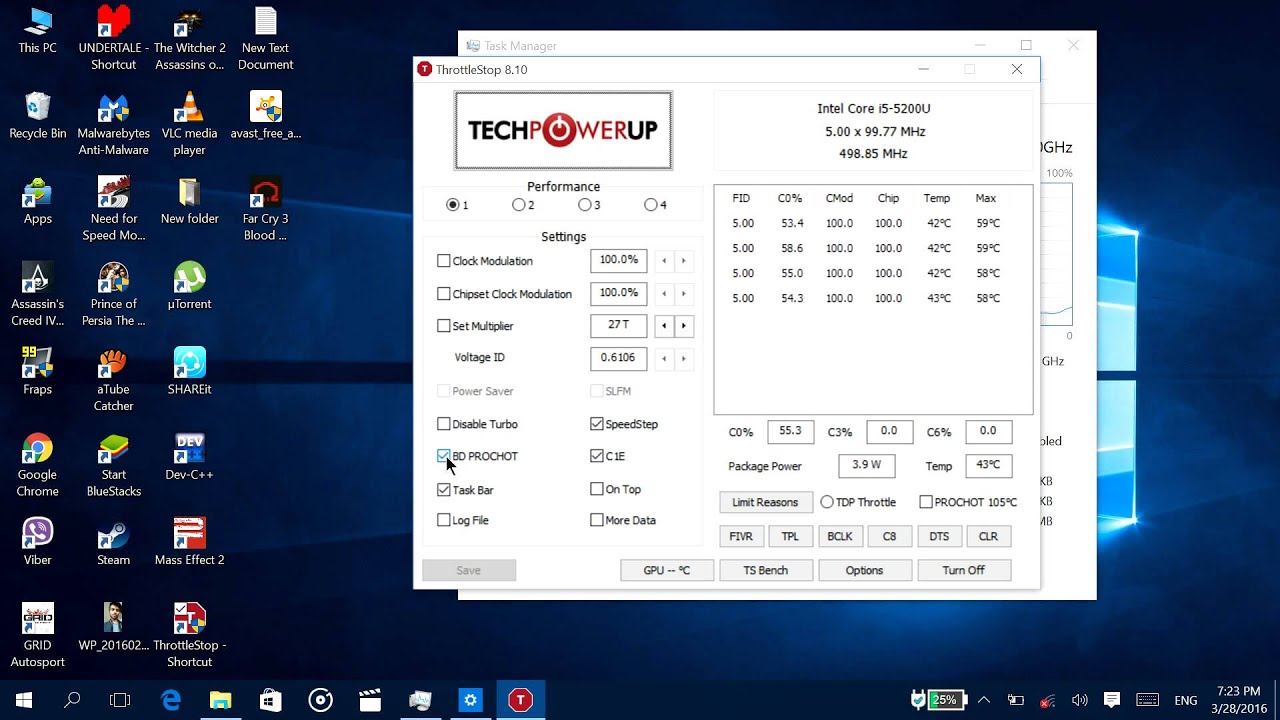Open taskbar volume control
Screen dimensions: 1280x720
point(1079,700)
